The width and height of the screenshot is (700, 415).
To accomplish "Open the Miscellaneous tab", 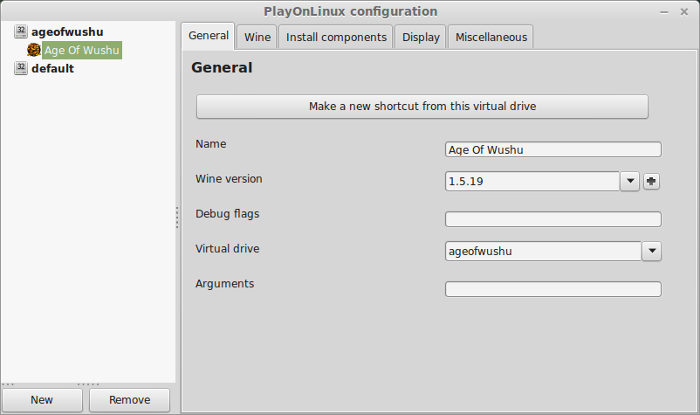I will (x=491, y=37).
